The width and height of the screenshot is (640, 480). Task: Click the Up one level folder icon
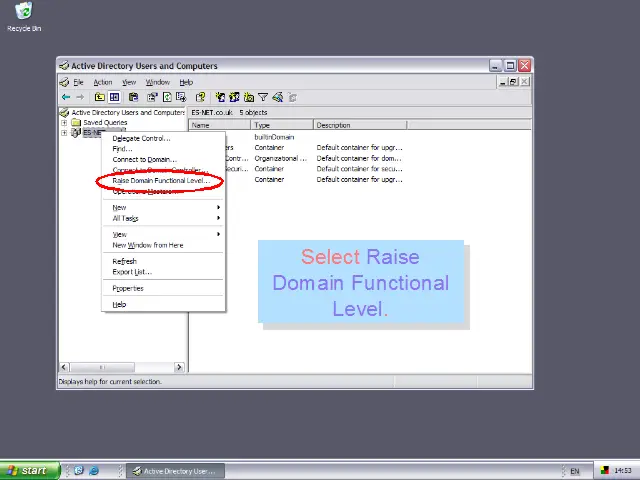click(100, 97)
